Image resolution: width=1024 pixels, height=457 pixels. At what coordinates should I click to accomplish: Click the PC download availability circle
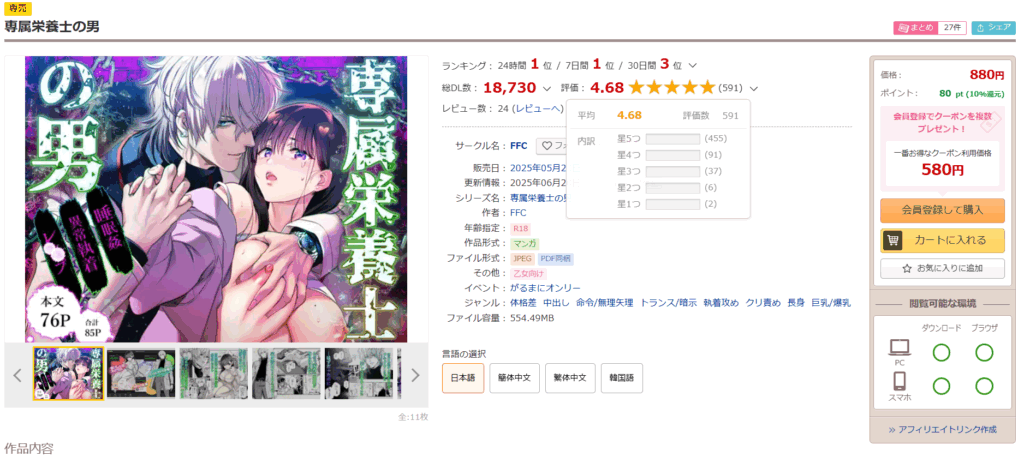941,353
